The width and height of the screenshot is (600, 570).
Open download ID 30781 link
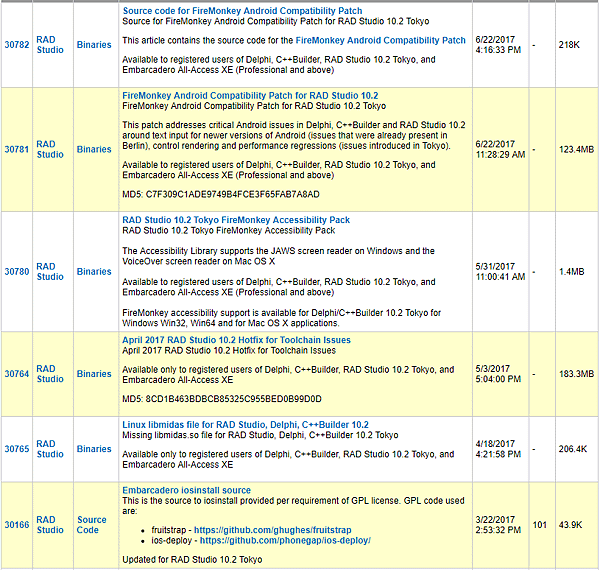(x=17, y=149)
